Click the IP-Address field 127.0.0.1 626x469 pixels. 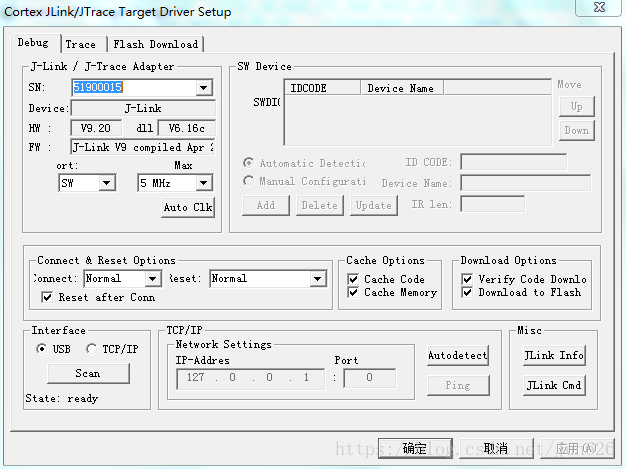pyautogui.click(x=250, y=378)
